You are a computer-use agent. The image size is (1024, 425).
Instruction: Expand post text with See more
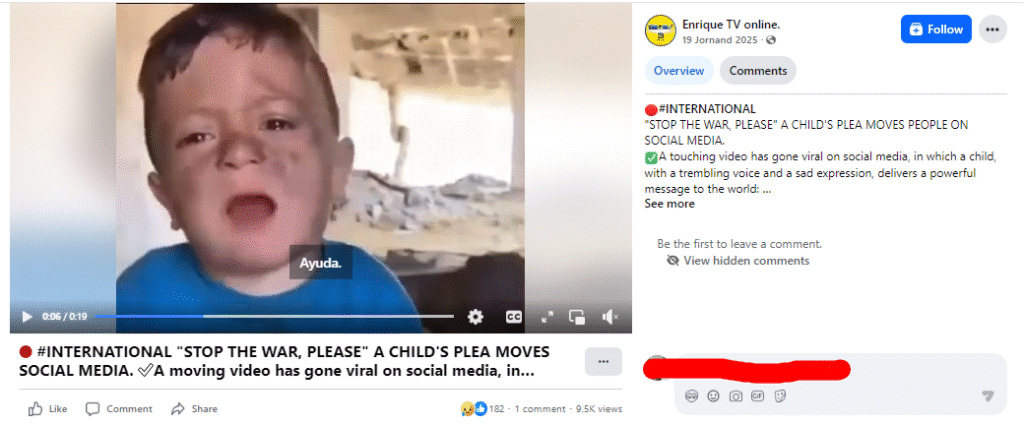click(x=669, y=204)
